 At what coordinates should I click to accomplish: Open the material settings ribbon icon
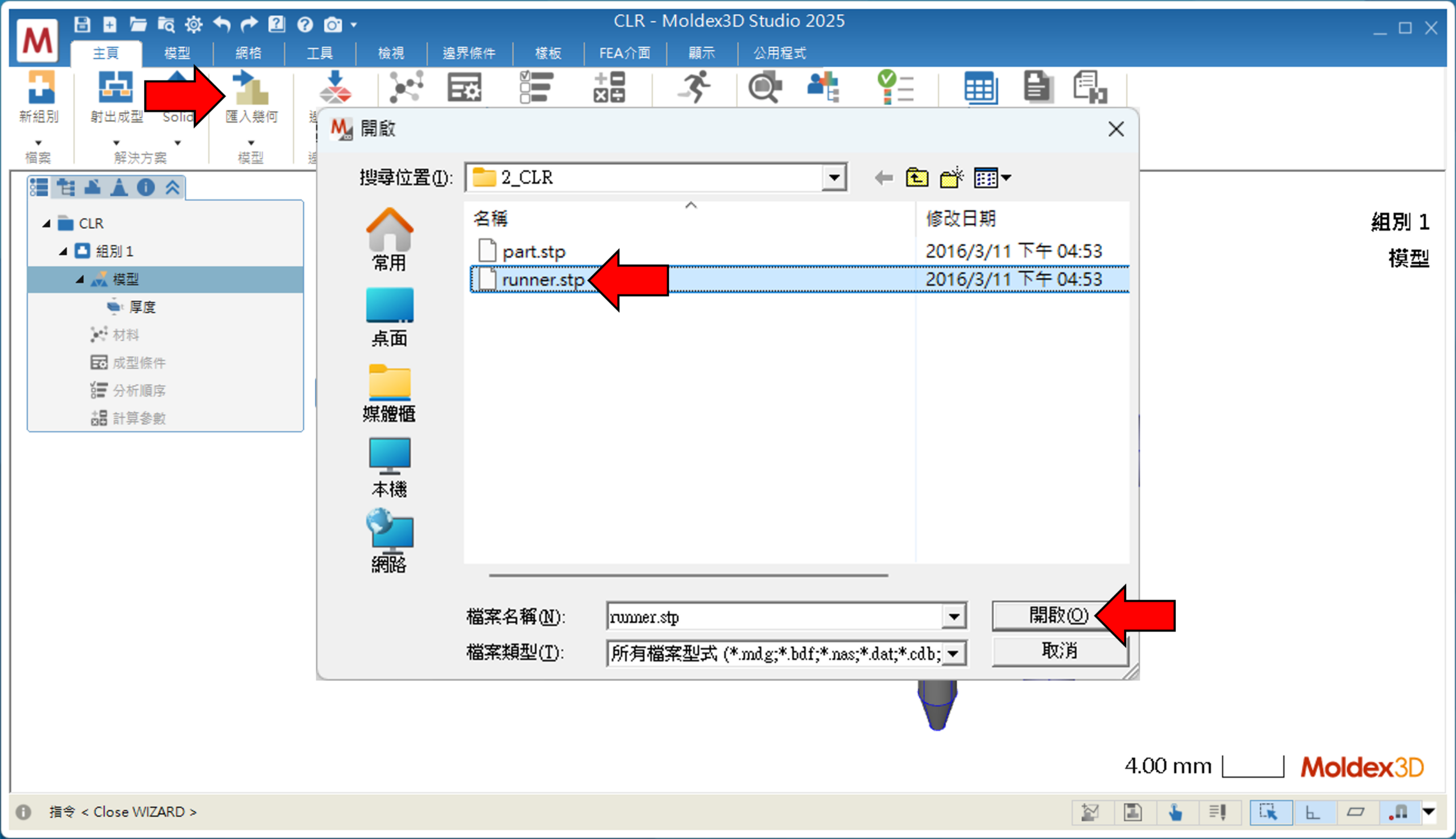(406, 88)
